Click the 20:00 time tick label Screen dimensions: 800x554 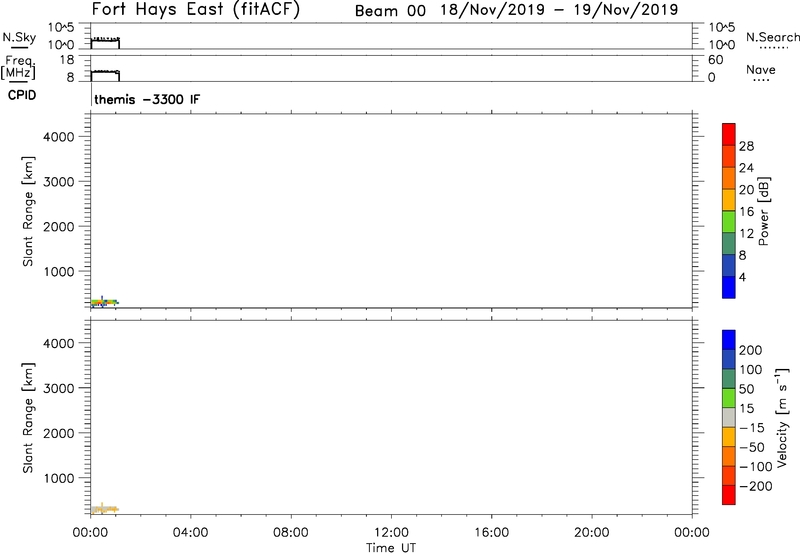click(591, 533)
